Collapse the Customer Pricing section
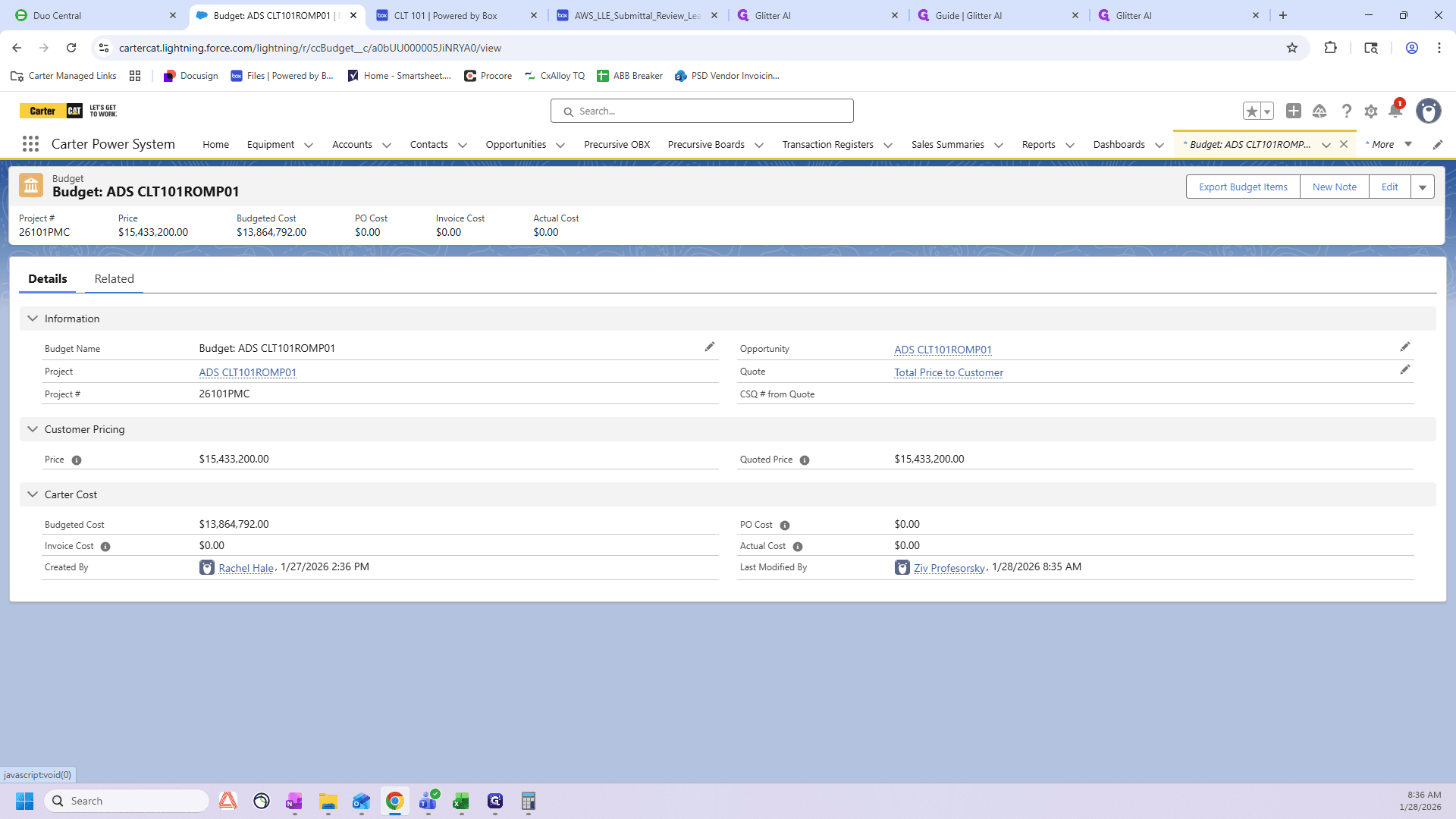Image resolution: width=1456 pixels, height=819 pixels. 33,429
